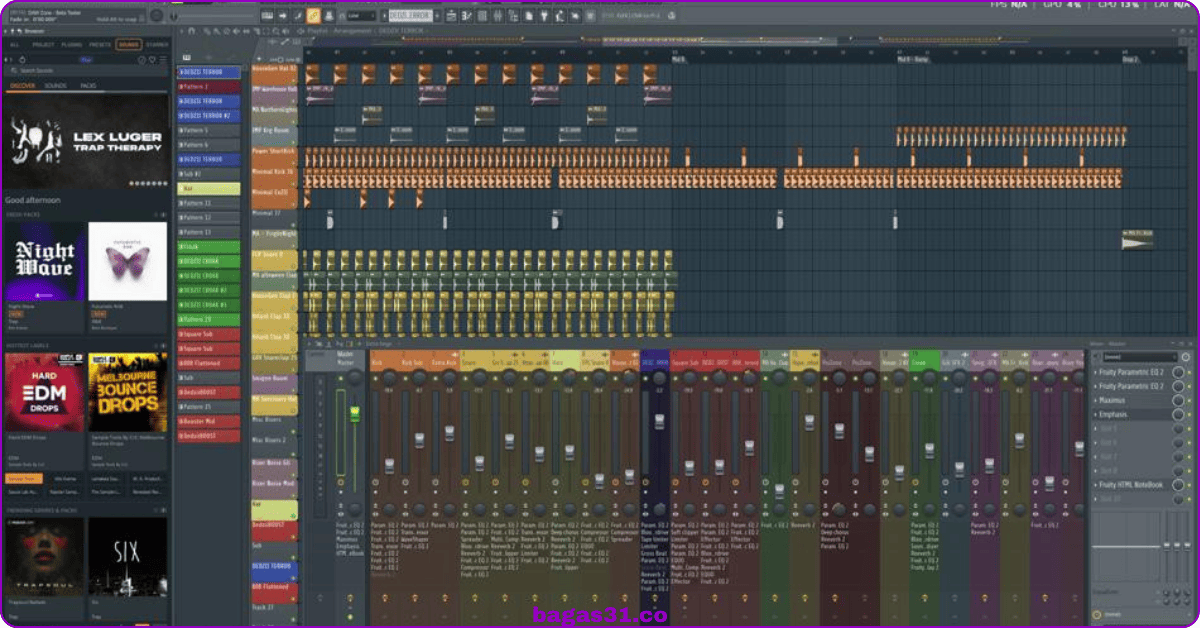This screenshot has height=628, width=1200.
Task: Toggle Maximus effect slot enable LED
Action: tap(1190, 400)
